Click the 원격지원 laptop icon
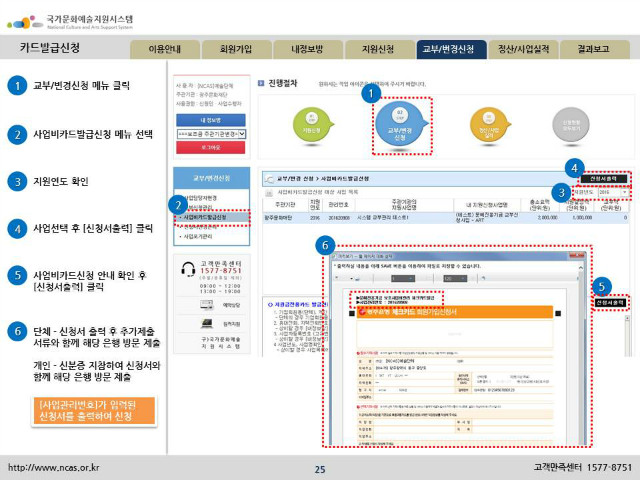This screenshot has width=640, height=480. [207, 324]
